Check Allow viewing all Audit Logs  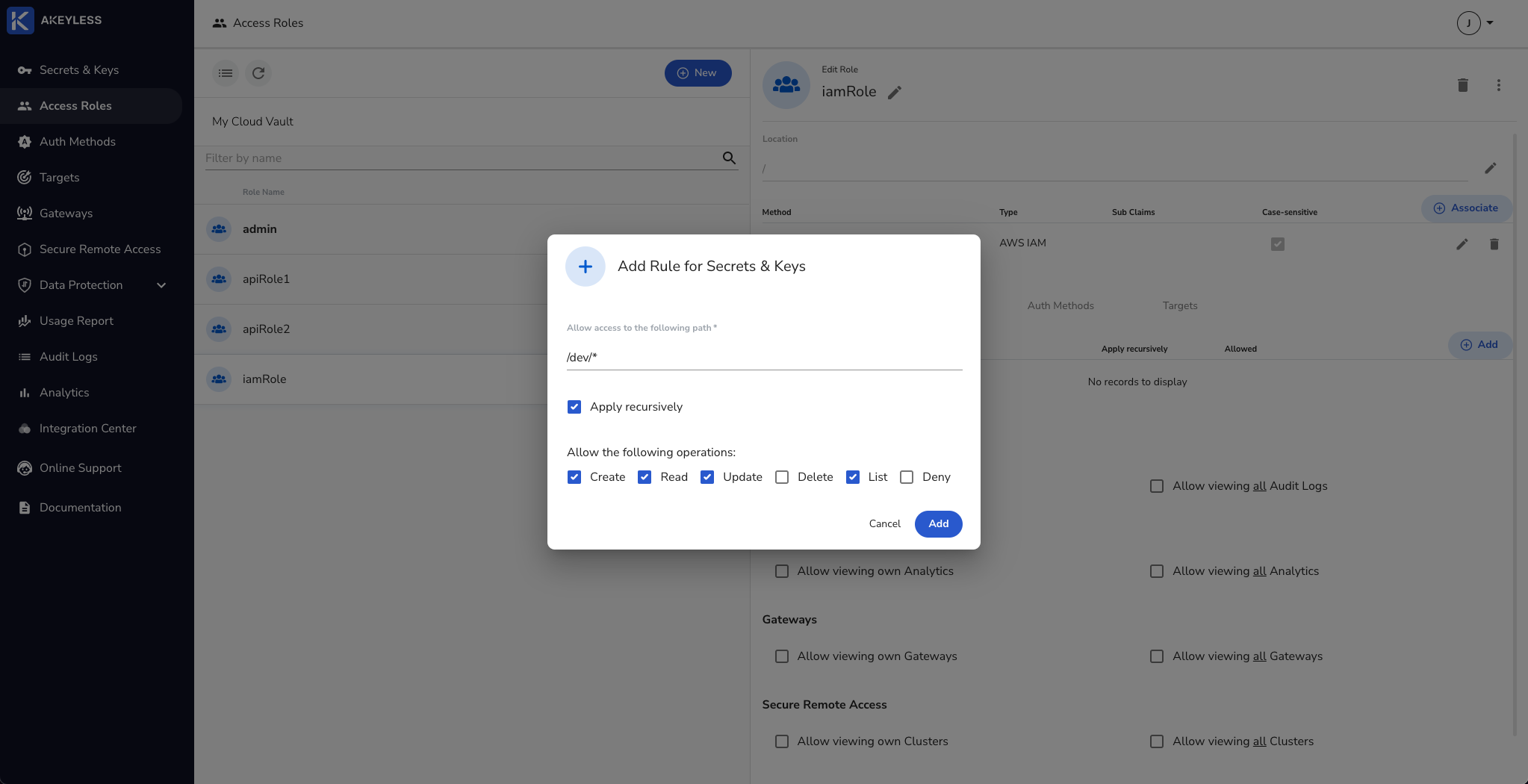point(1157,486)
